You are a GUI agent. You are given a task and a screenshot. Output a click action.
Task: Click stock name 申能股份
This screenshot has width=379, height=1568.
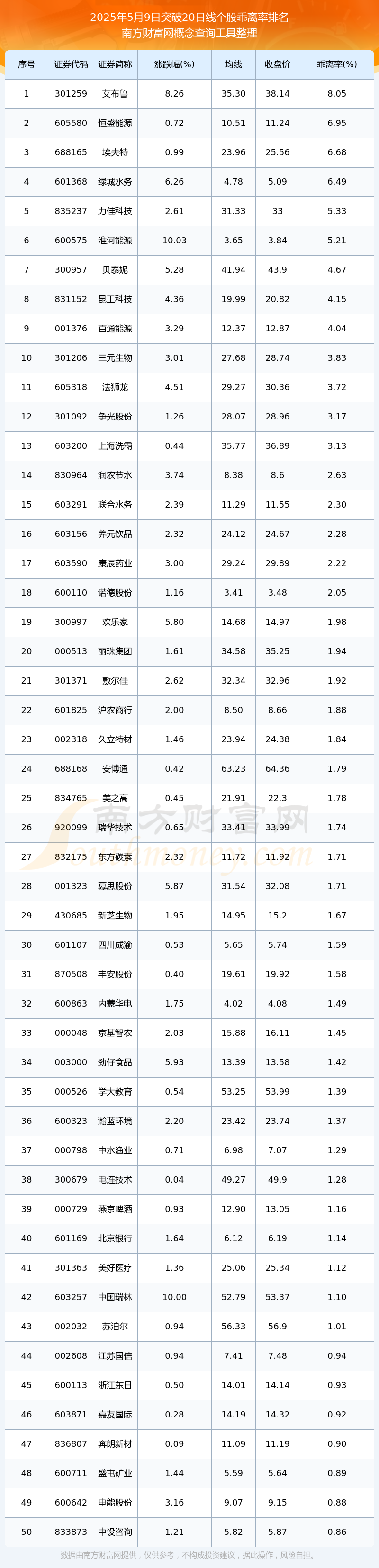click(115, 1502)
